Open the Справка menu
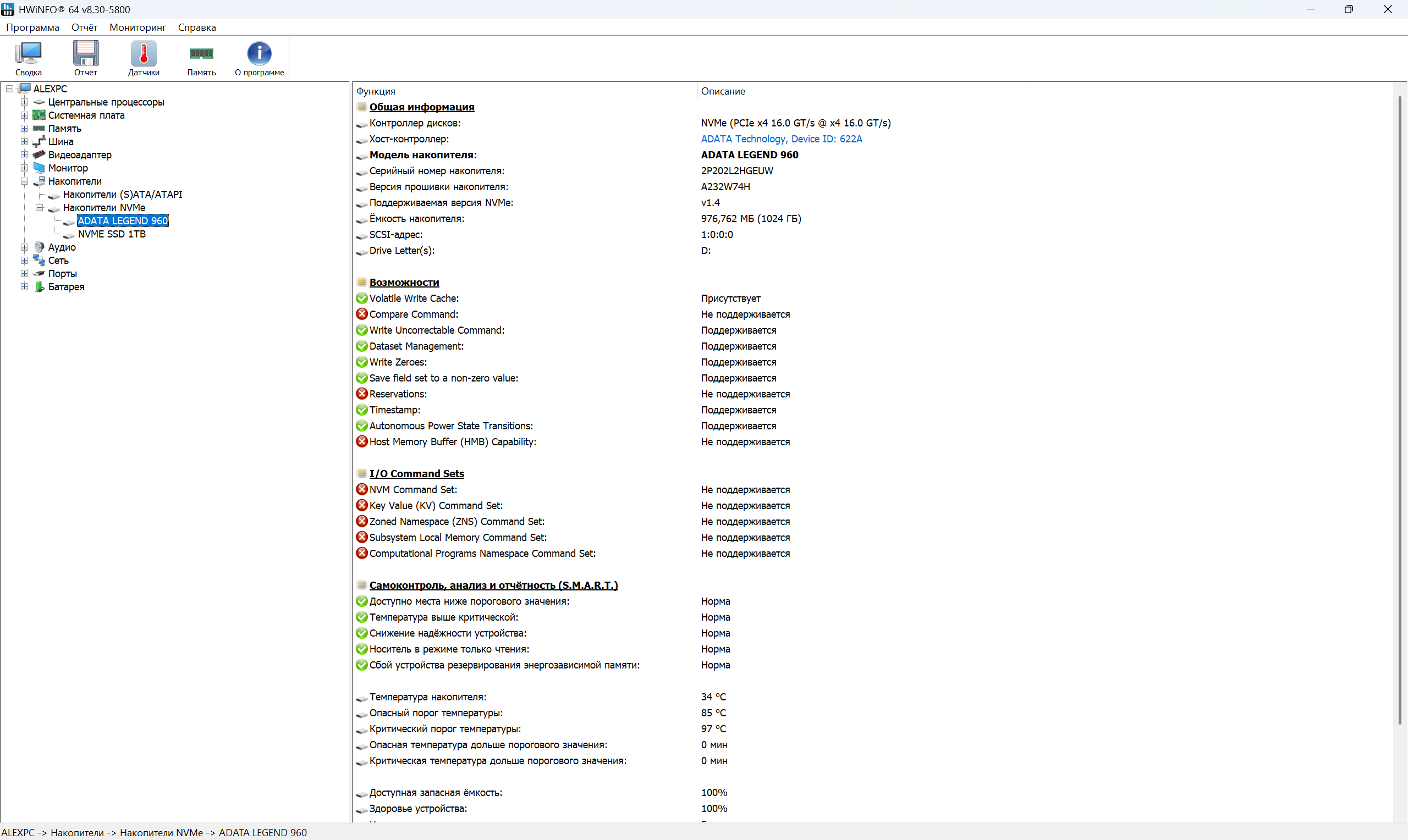 [x=196, y=27]
